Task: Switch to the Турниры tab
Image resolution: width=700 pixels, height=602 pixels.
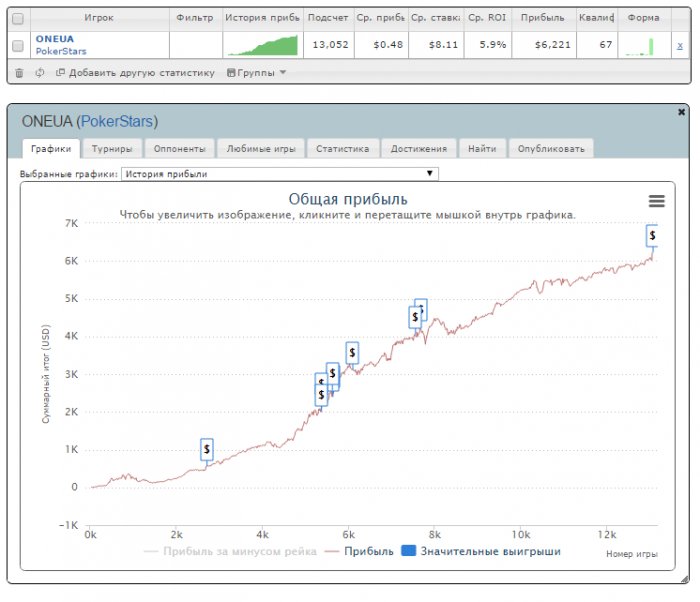Action: pos(112,149)
